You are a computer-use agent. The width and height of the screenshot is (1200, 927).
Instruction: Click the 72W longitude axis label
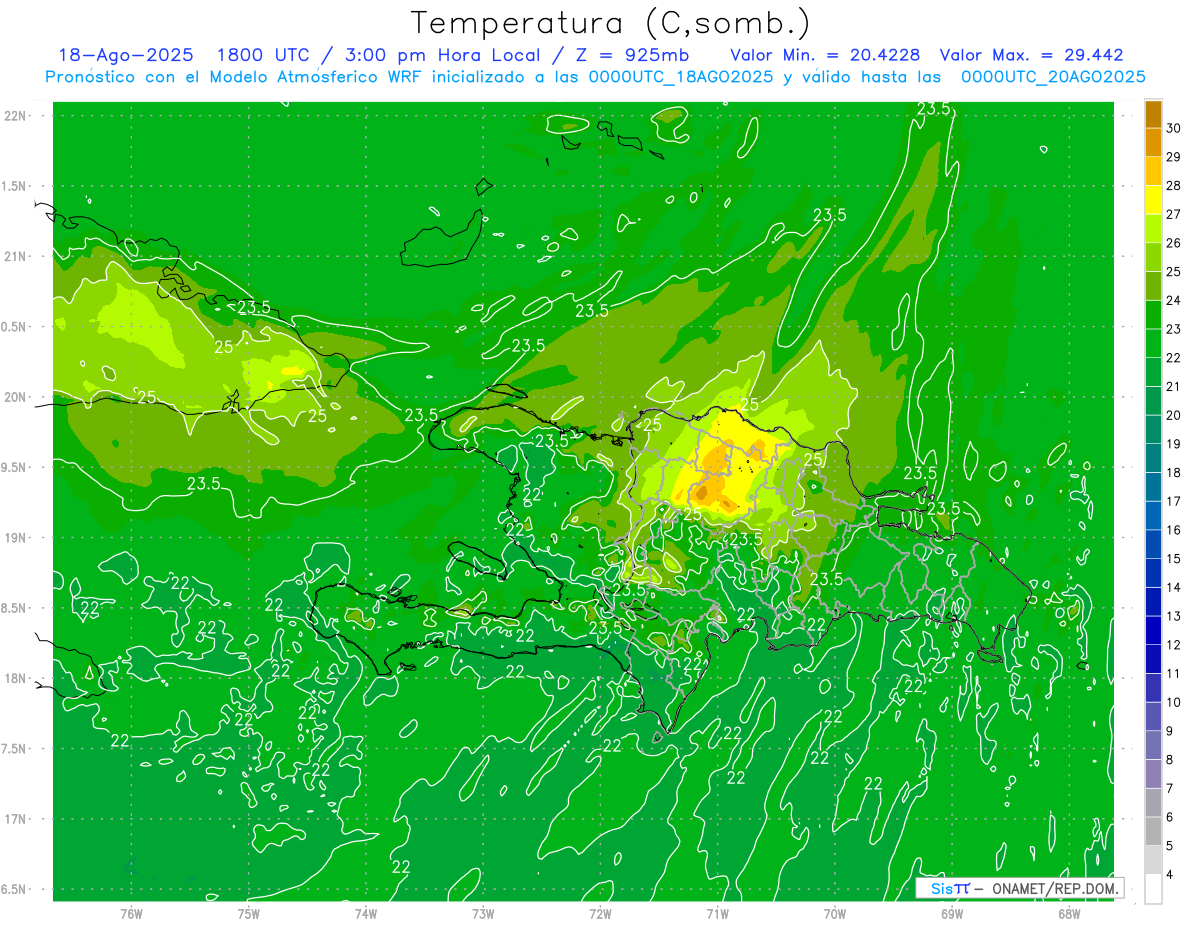coord(600,914)
